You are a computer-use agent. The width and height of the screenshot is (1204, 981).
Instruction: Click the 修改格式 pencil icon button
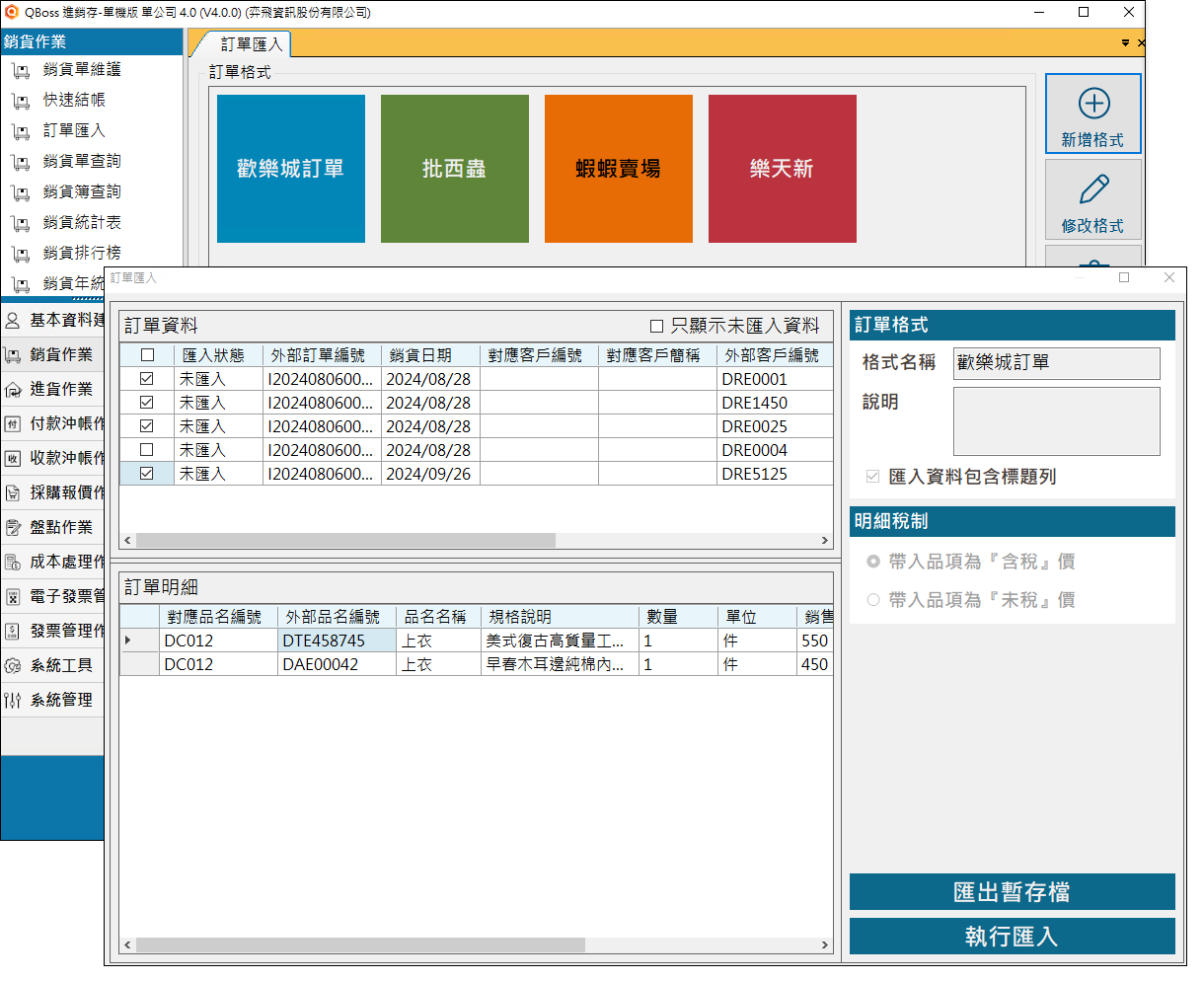(x=1093, y=199)
